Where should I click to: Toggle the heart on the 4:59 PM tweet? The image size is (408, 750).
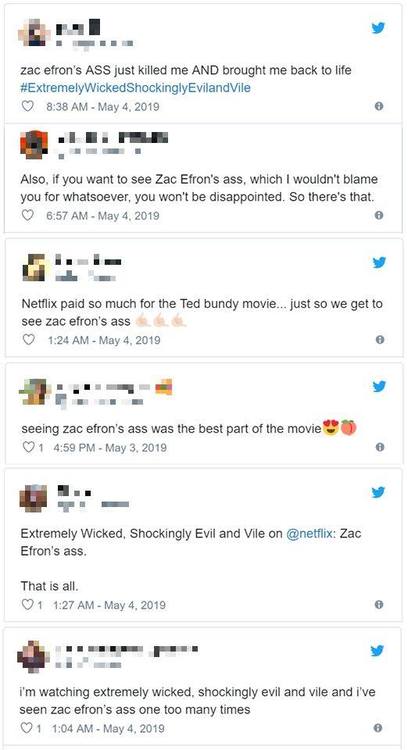(28, 447)
